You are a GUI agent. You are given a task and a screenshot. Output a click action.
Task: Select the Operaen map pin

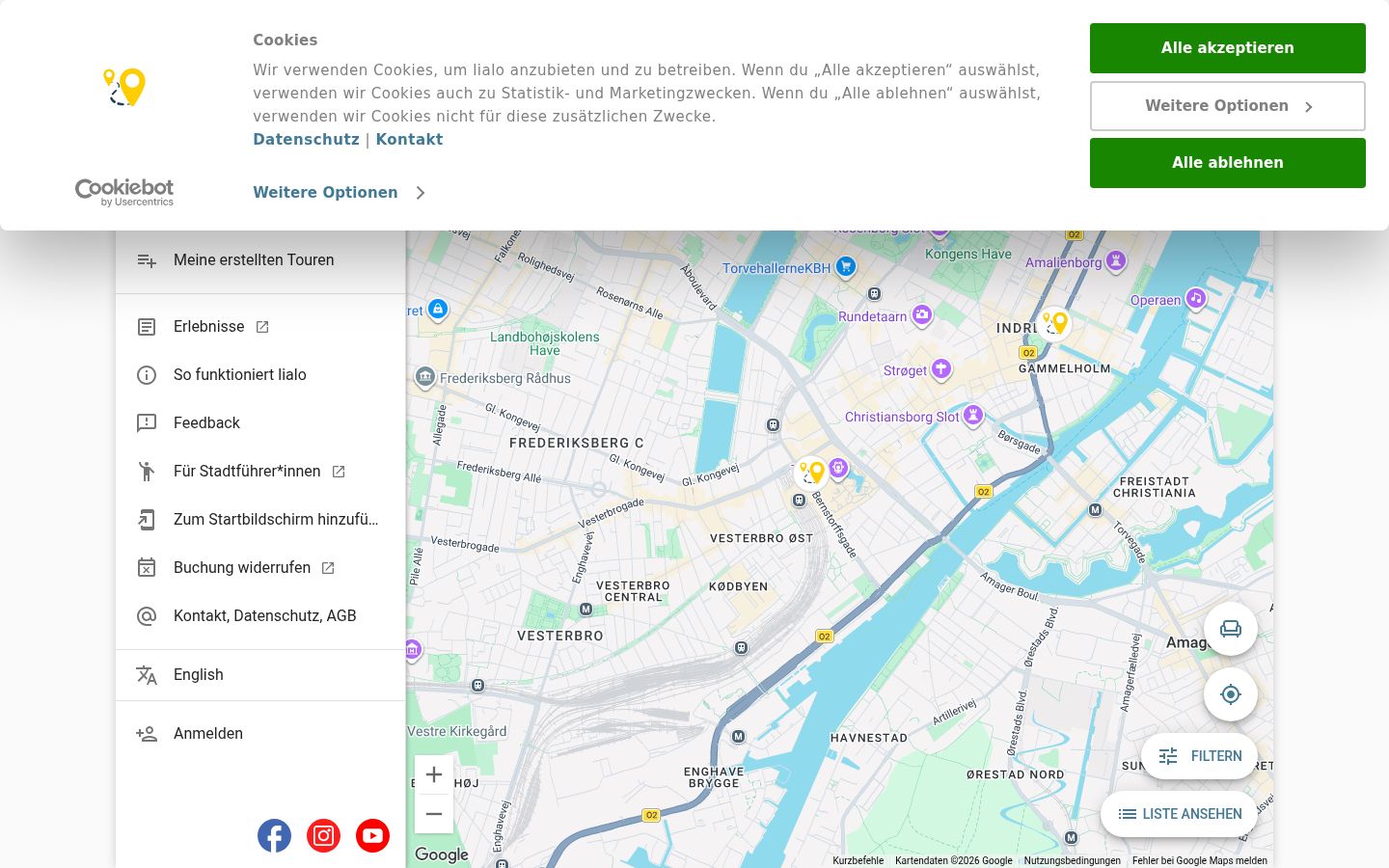[1196, 298]
